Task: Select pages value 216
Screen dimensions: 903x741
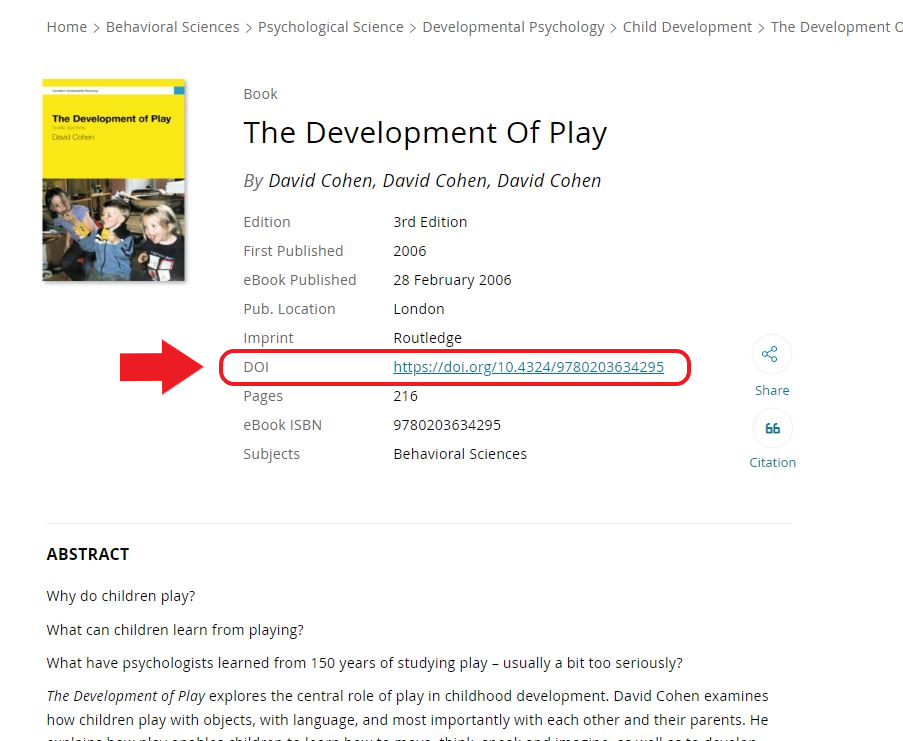Action: (405, 396)
